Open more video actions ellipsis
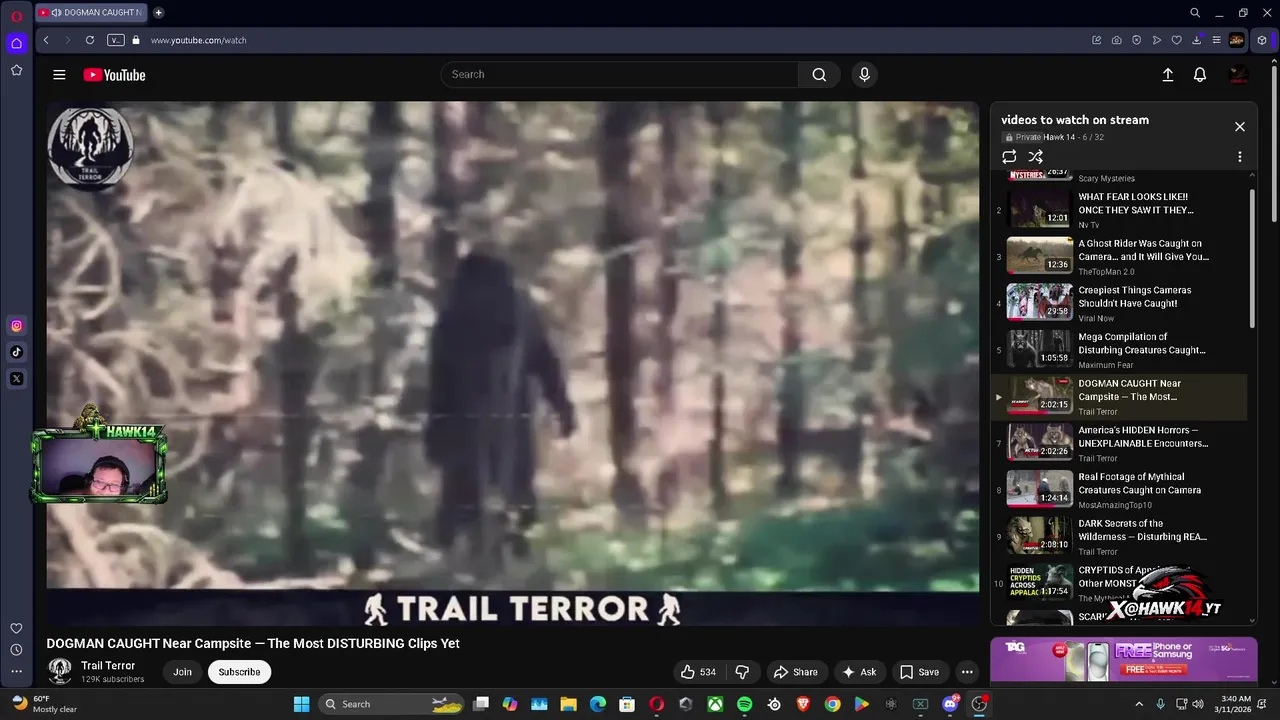Image resolution: width=1280 pixels, height=720 pixels. point(967,672)
